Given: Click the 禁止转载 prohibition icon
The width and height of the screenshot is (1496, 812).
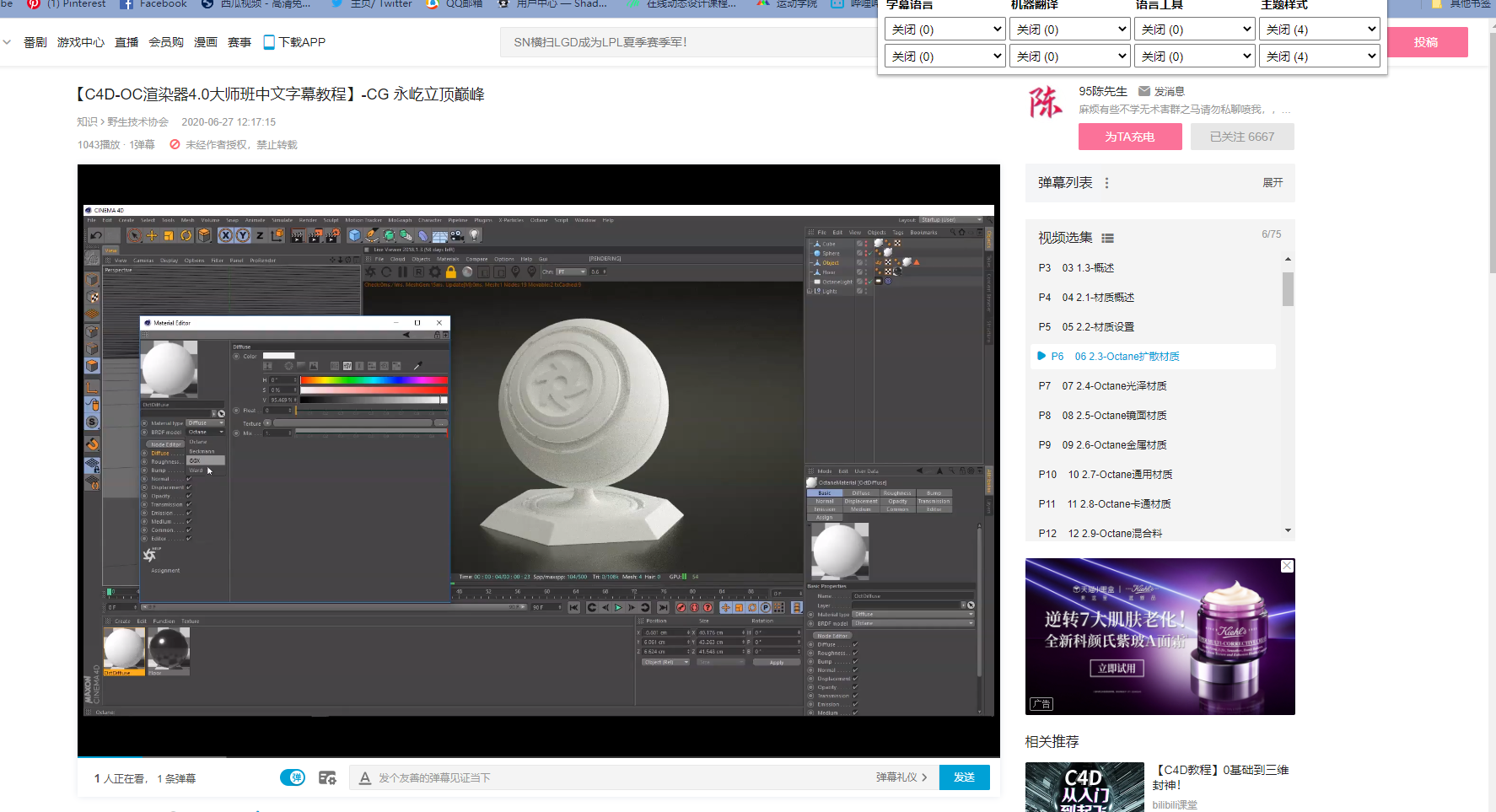Looking at the screenshot, I should click(175, 144).
